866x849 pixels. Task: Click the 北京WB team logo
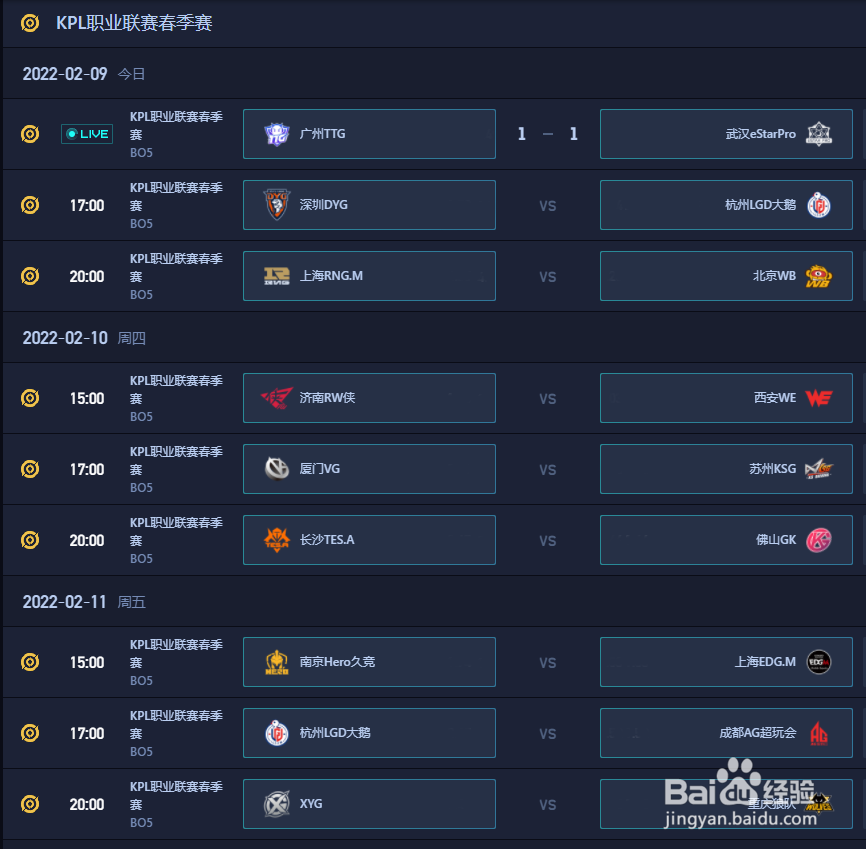[819, 276]
